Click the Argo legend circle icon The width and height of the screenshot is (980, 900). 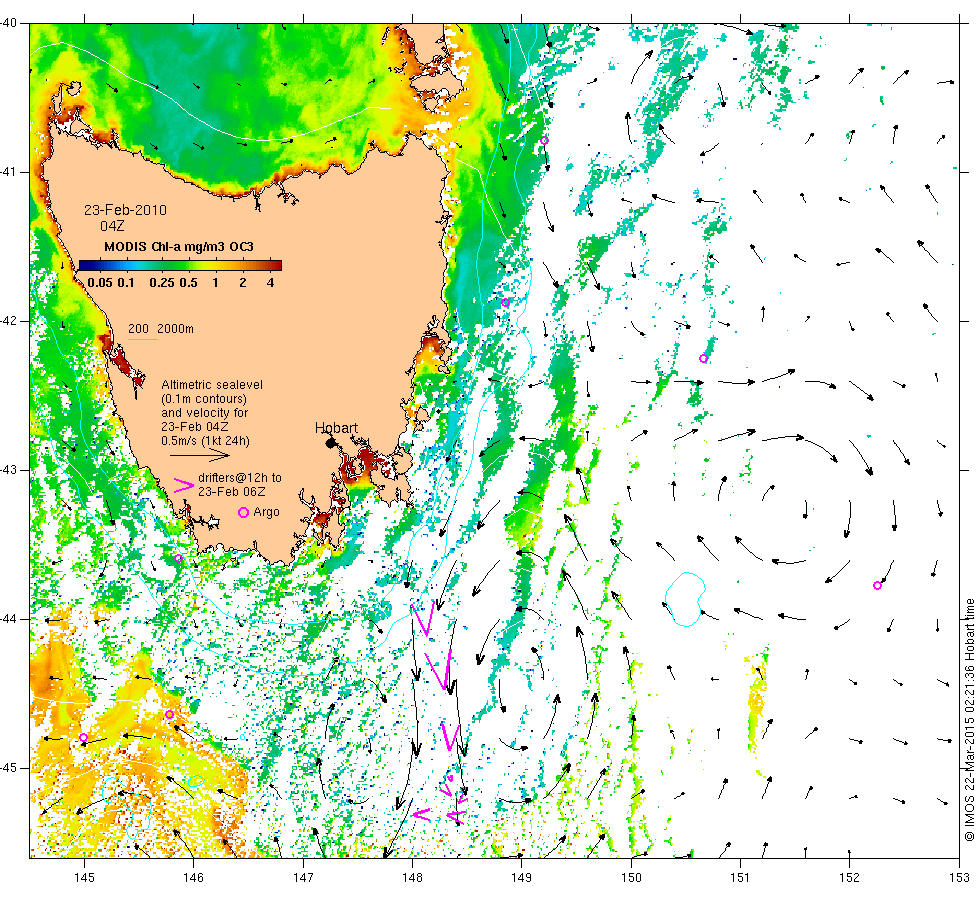pos(244,512)
